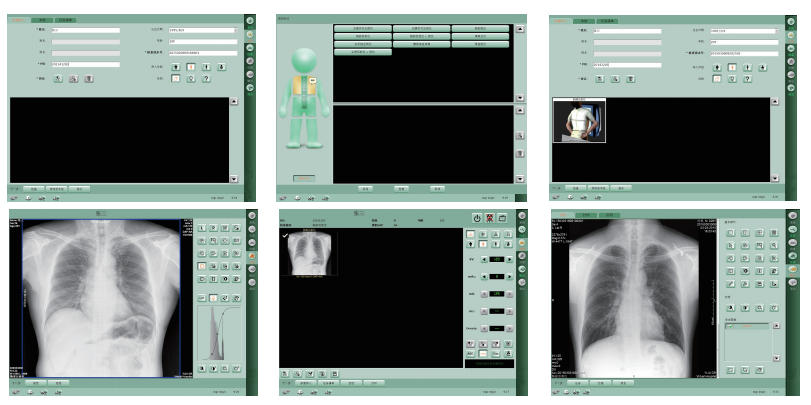Select the magnifier zoom tool in viewer tool grid
Viewport: 811px width, 405px height.
click(774, 246)
